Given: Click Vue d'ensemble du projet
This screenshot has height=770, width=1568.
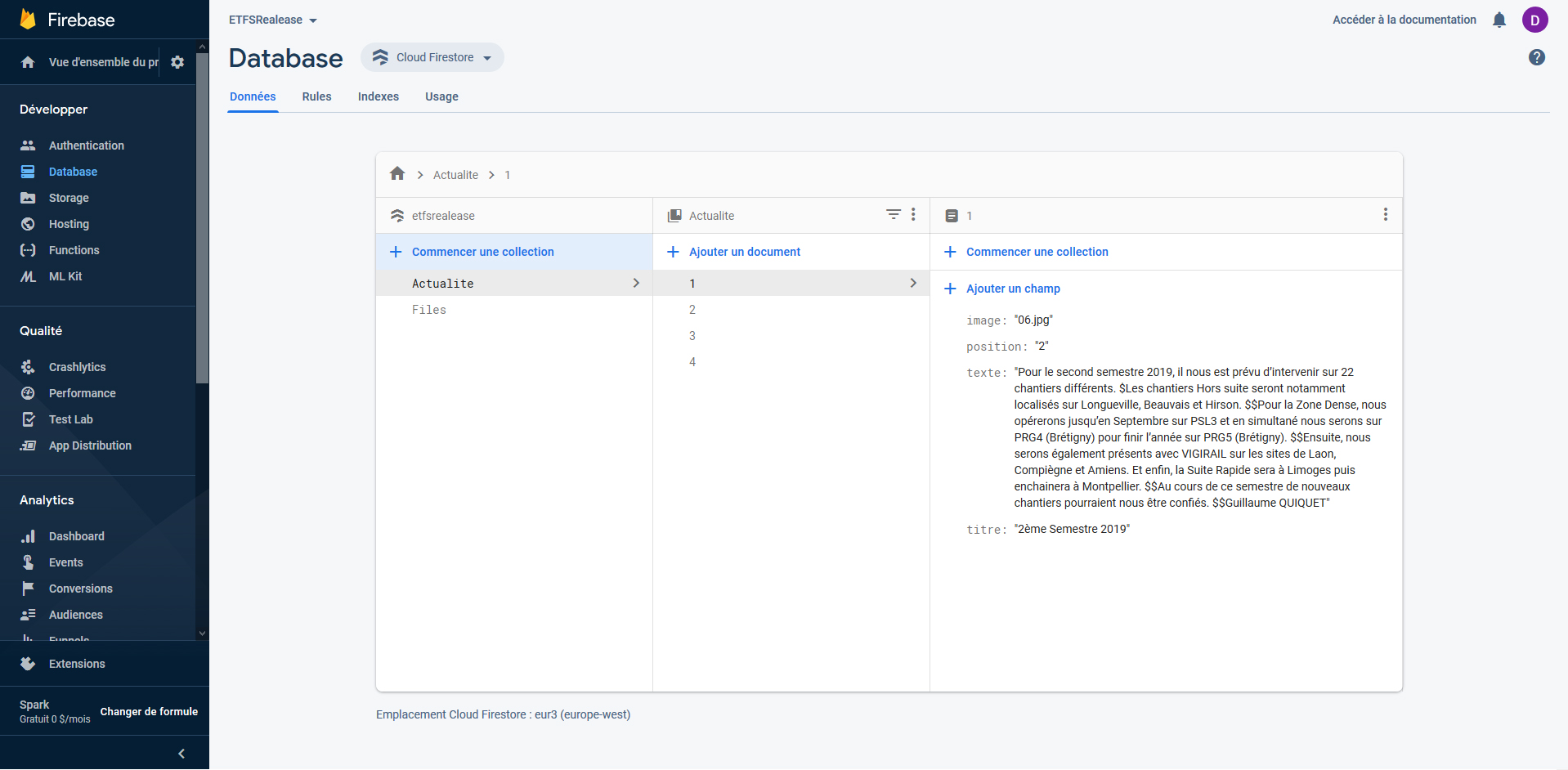Looking at the screenshot, I should pos(103,62).
